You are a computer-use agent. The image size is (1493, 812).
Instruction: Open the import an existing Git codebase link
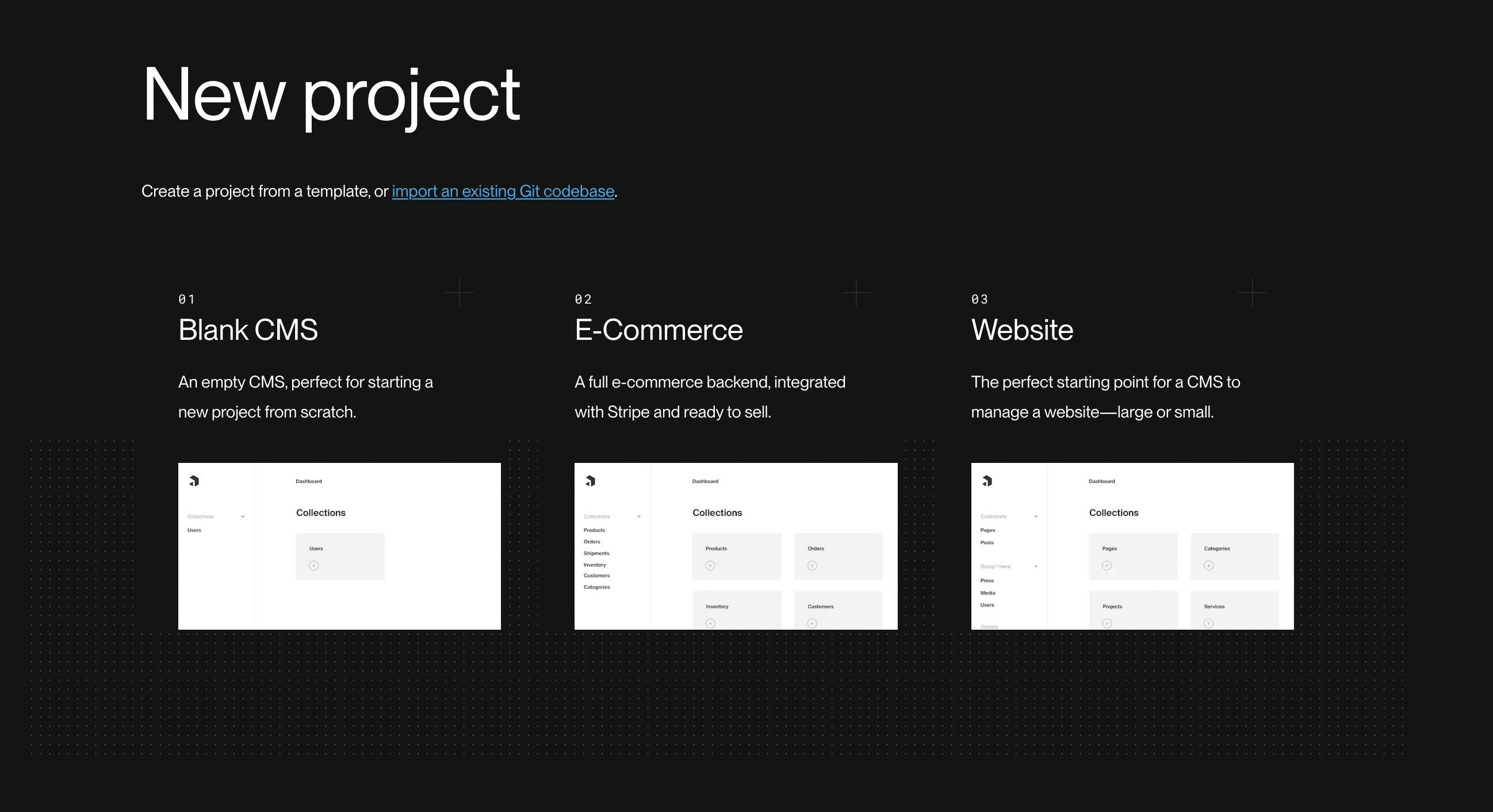coord(503,191)
